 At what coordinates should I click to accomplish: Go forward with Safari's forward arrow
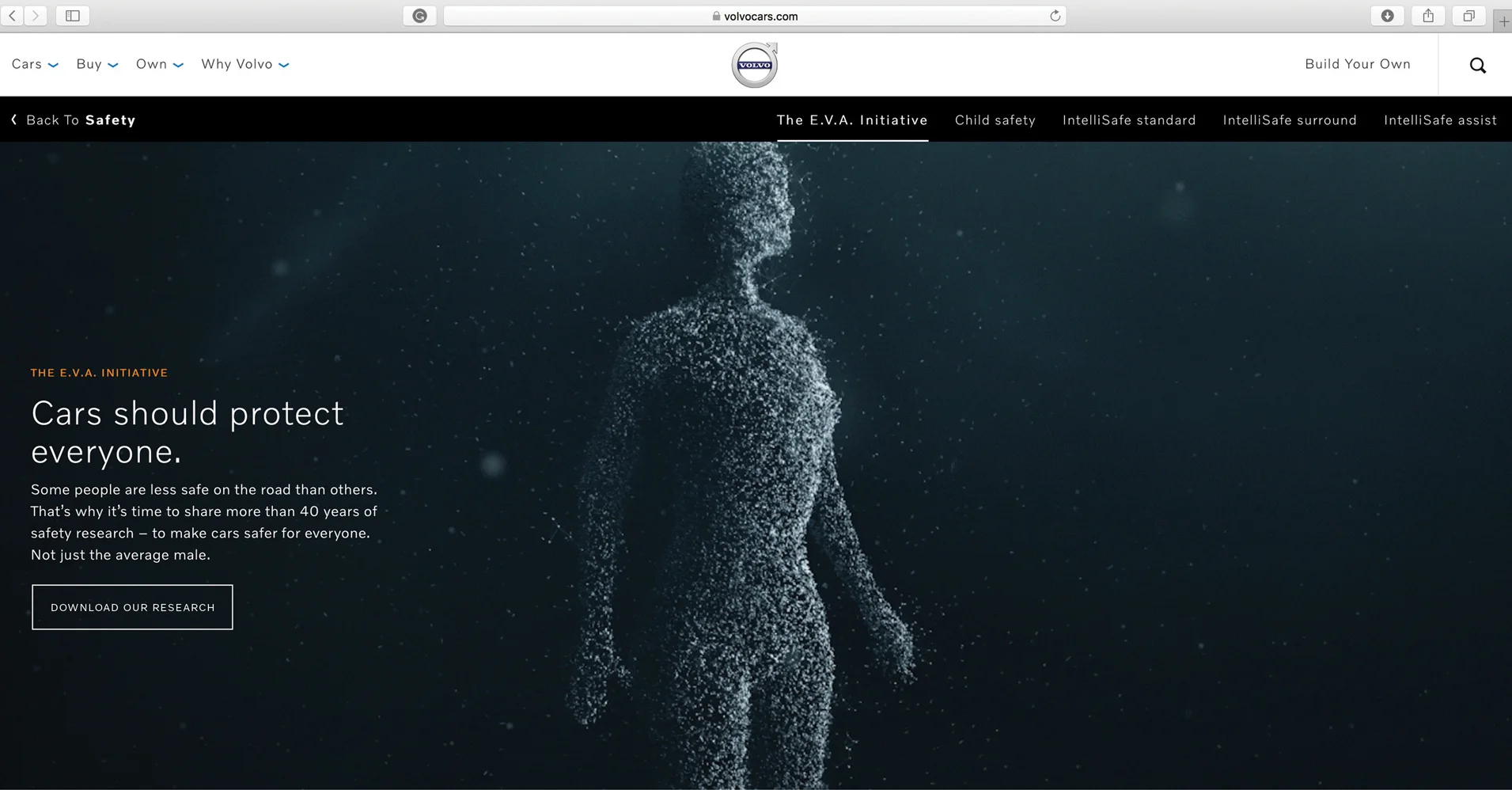(36, 15)
